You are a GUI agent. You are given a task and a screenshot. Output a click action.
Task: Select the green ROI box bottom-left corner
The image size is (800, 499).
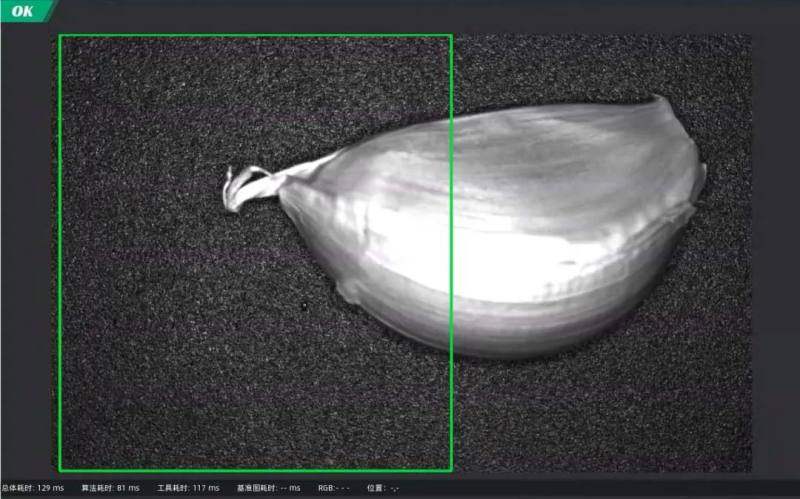coord(60,470)
